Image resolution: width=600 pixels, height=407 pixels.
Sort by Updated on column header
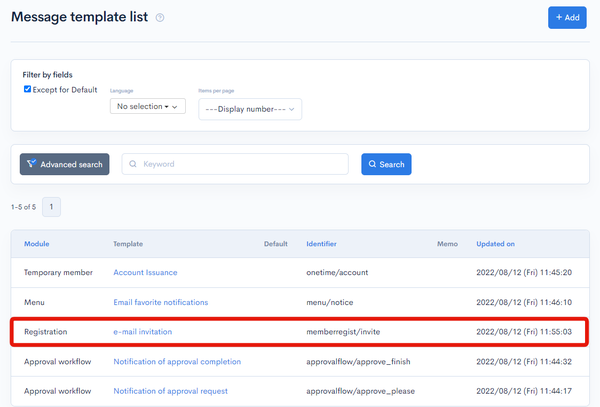(x=495, y=244)
